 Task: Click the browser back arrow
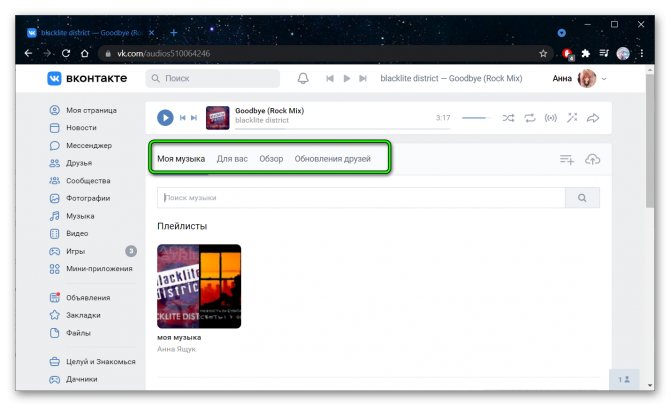click(x=28, y=53)
